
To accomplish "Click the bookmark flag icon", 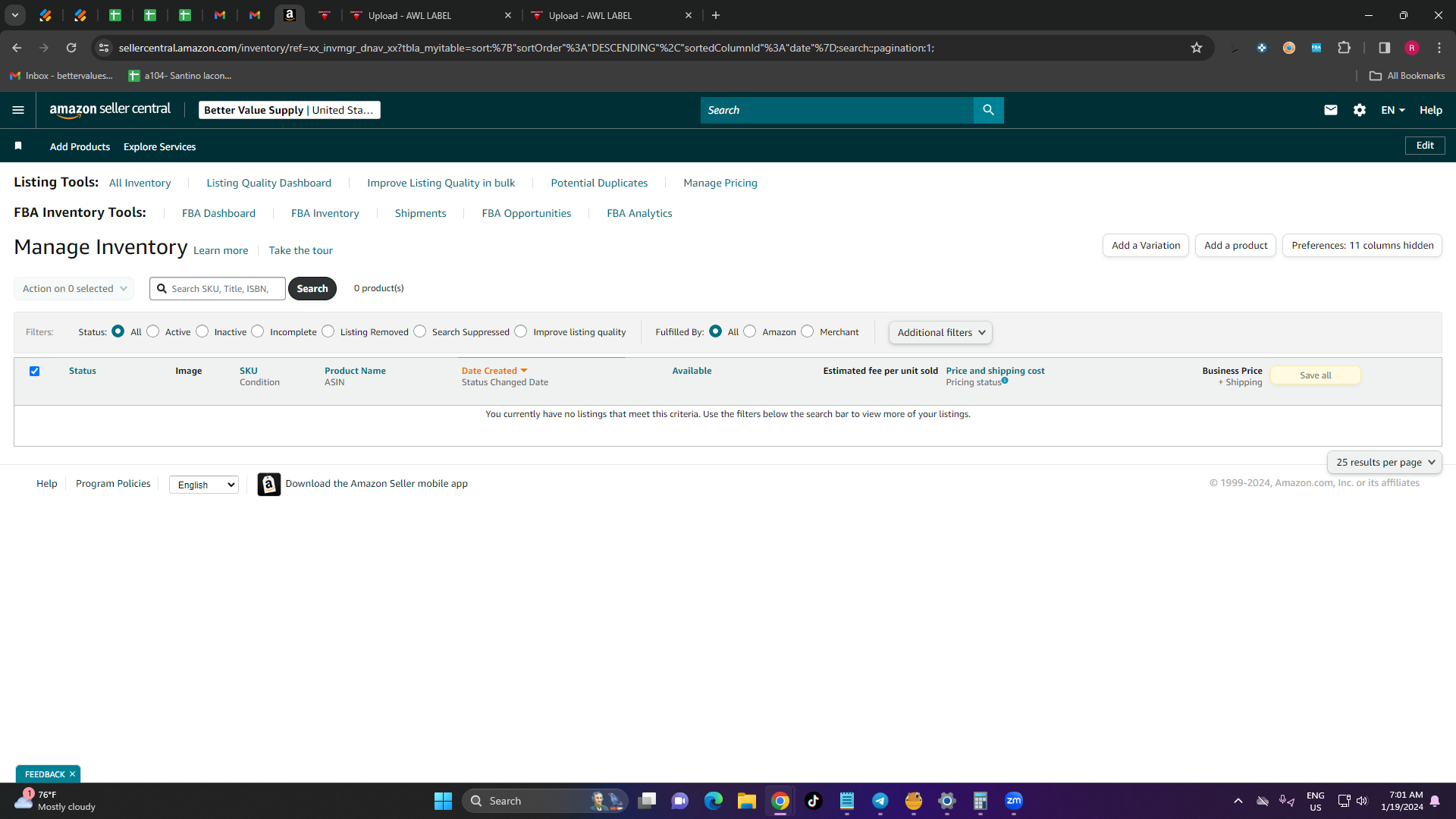I will pos(18,146).
